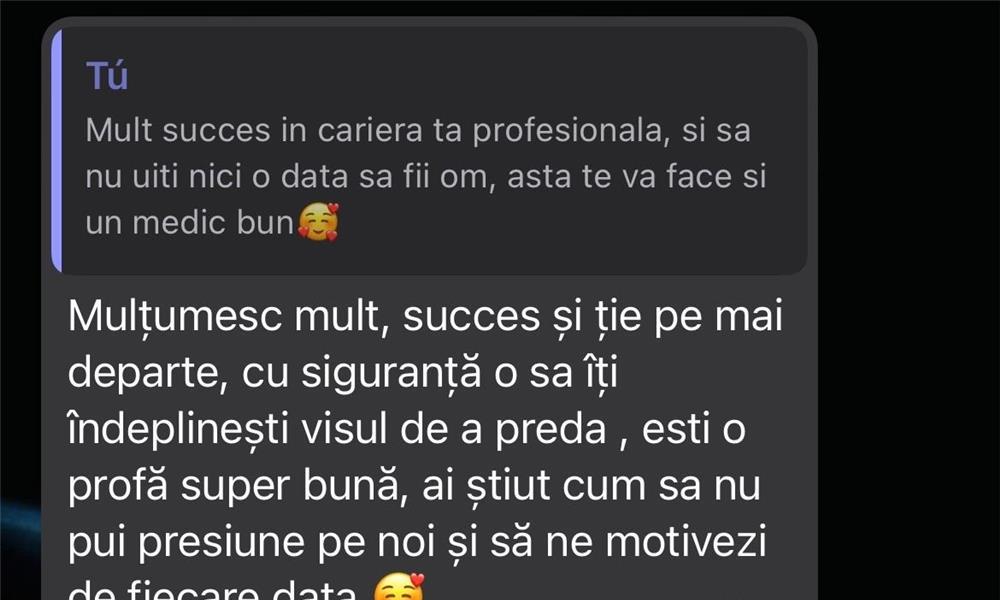The width and height of the screenshot is (1000, 600).
Task: Click the line "pui presiune pe noi"
Action: tap(416, 541)
